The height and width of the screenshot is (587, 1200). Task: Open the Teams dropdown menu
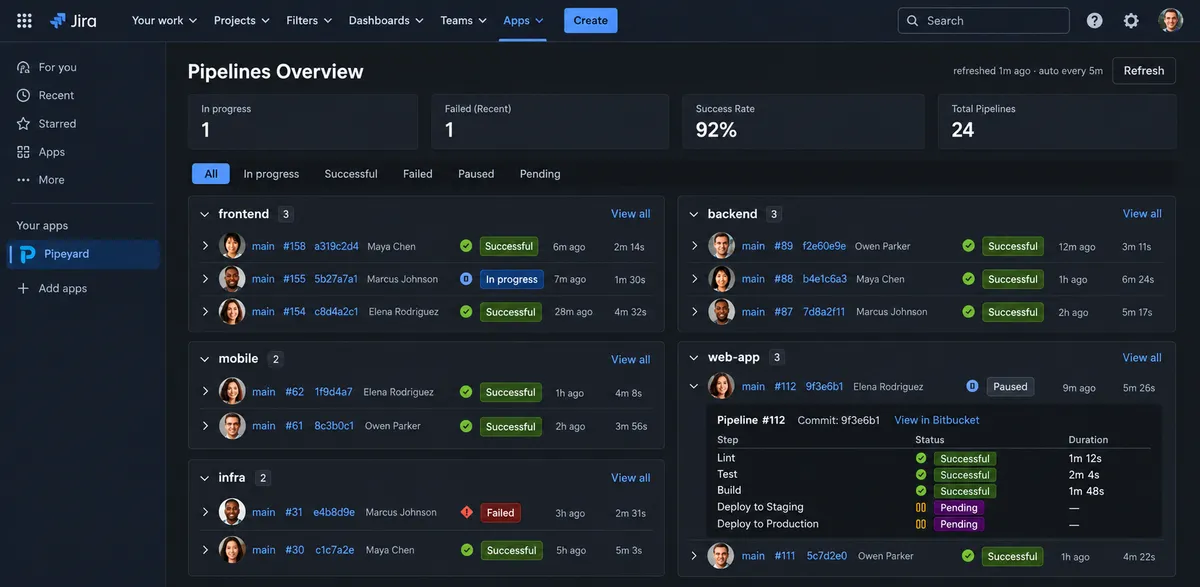(x=464, y=20)
